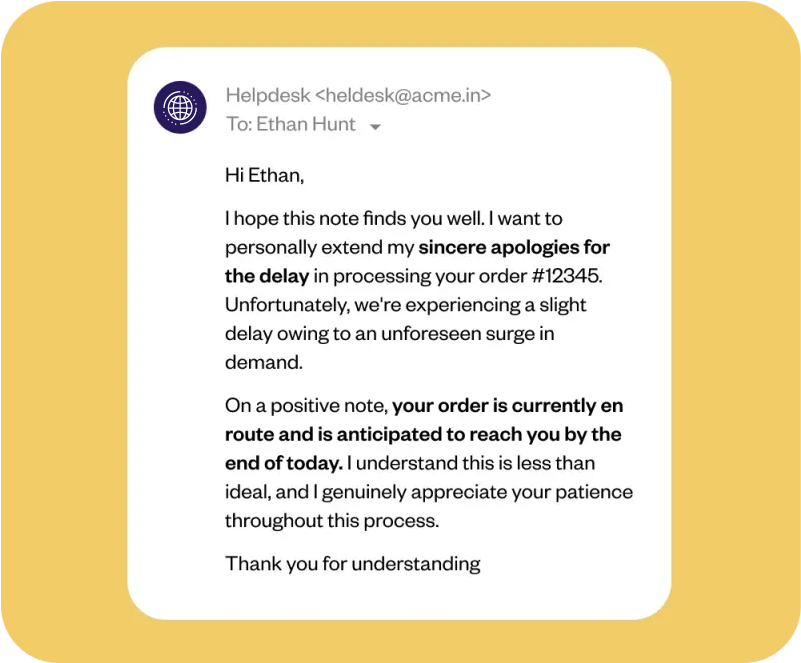Click bold 'route and is anticipated to reach' line
The height and width of the screenshot is (663, 801).
click(x=423, y=434)
